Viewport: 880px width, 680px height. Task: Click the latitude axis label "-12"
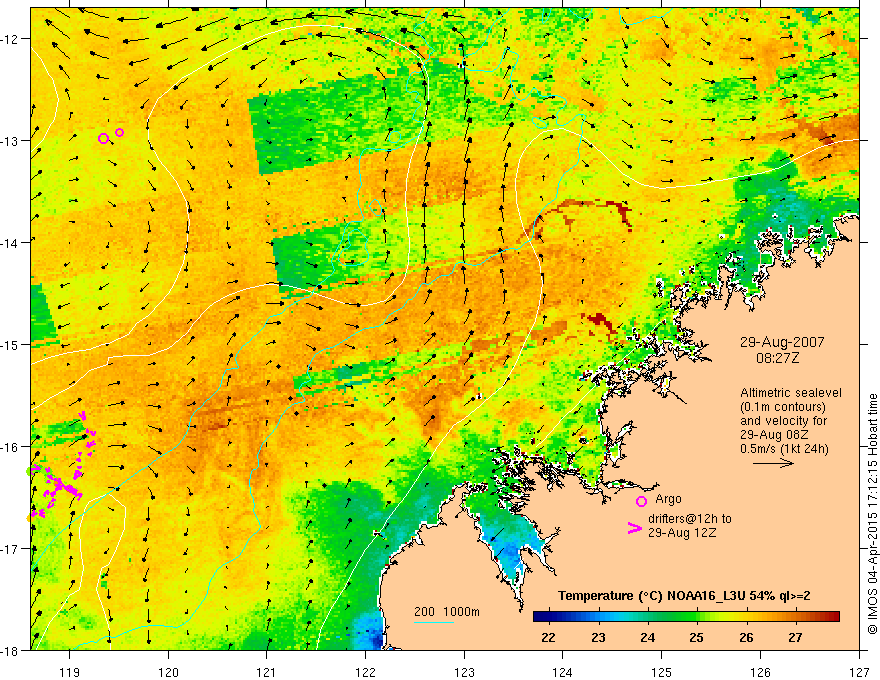[10, 39]
